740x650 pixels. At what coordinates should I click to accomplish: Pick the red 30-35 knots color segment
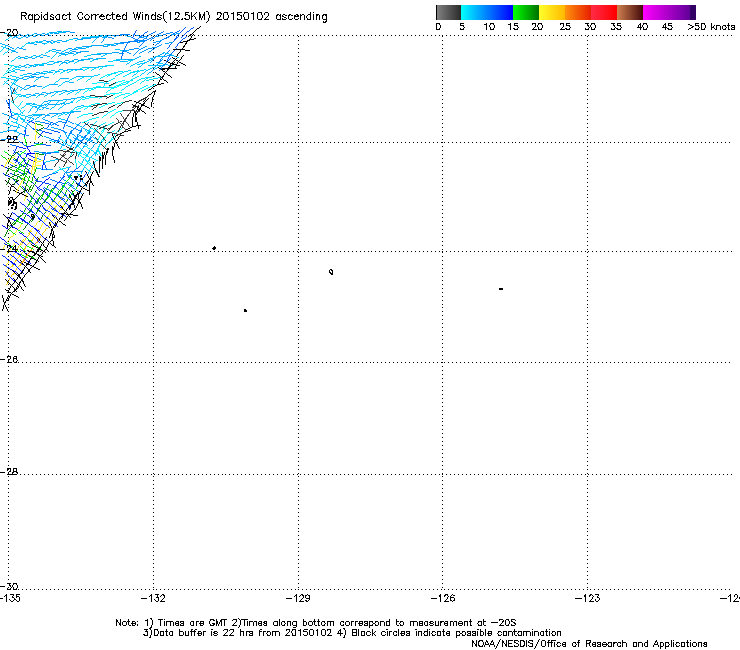(x=604, y=12)
